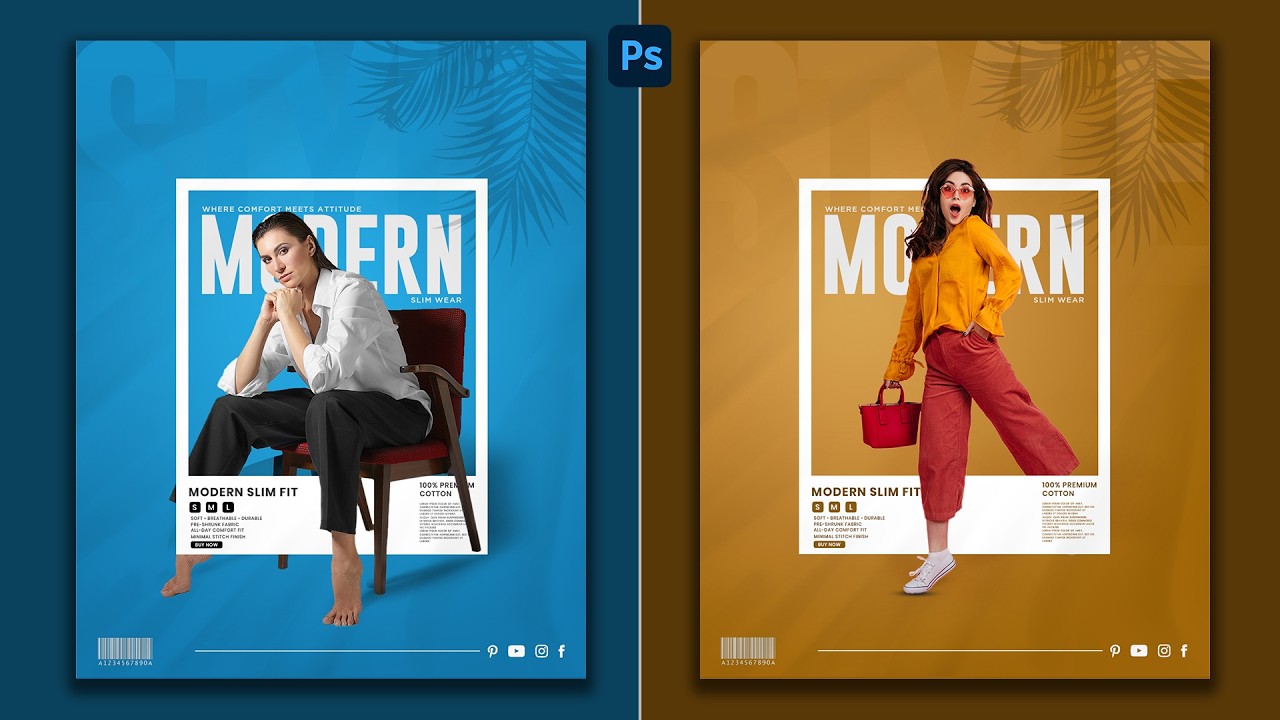The image size is (1280, 720).
Task: Click SLIM WEAR text on blue poster
Action: (x=436, y=299)
